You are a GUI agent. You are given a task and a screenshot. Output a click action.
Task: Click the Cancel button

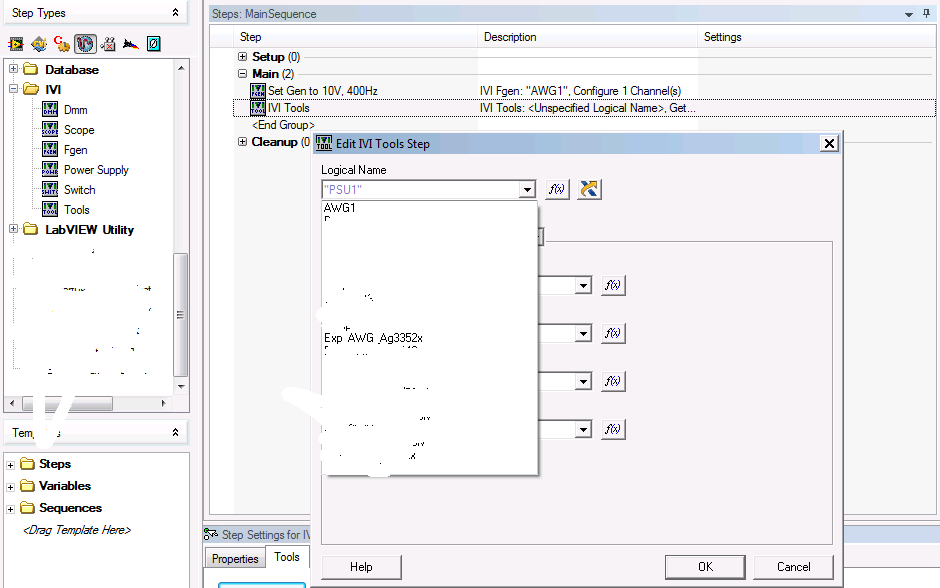(794, 567)
